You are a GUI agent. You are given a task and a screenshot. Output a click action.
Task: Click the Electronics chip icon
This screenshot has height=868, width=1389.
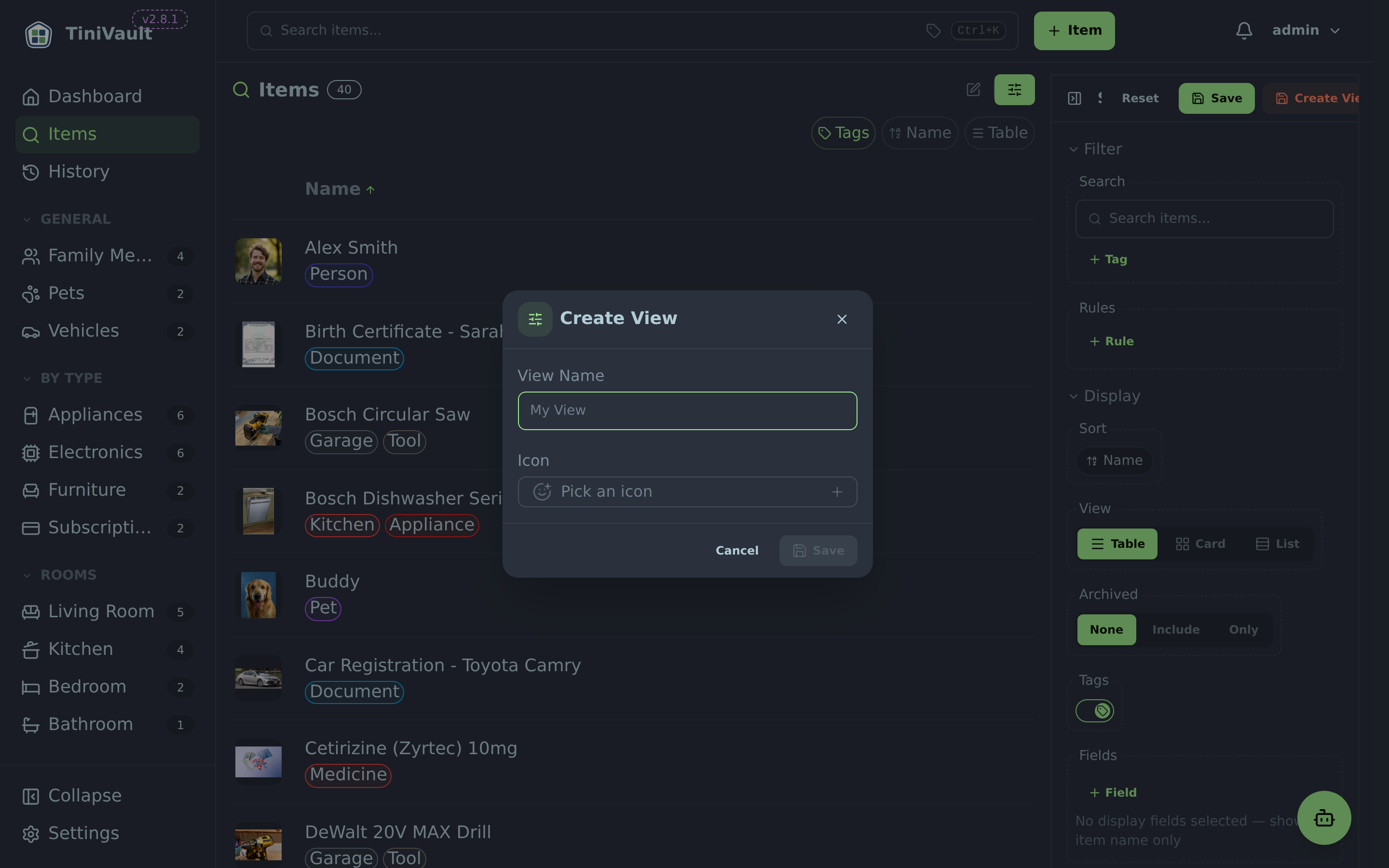click(30, 453)
